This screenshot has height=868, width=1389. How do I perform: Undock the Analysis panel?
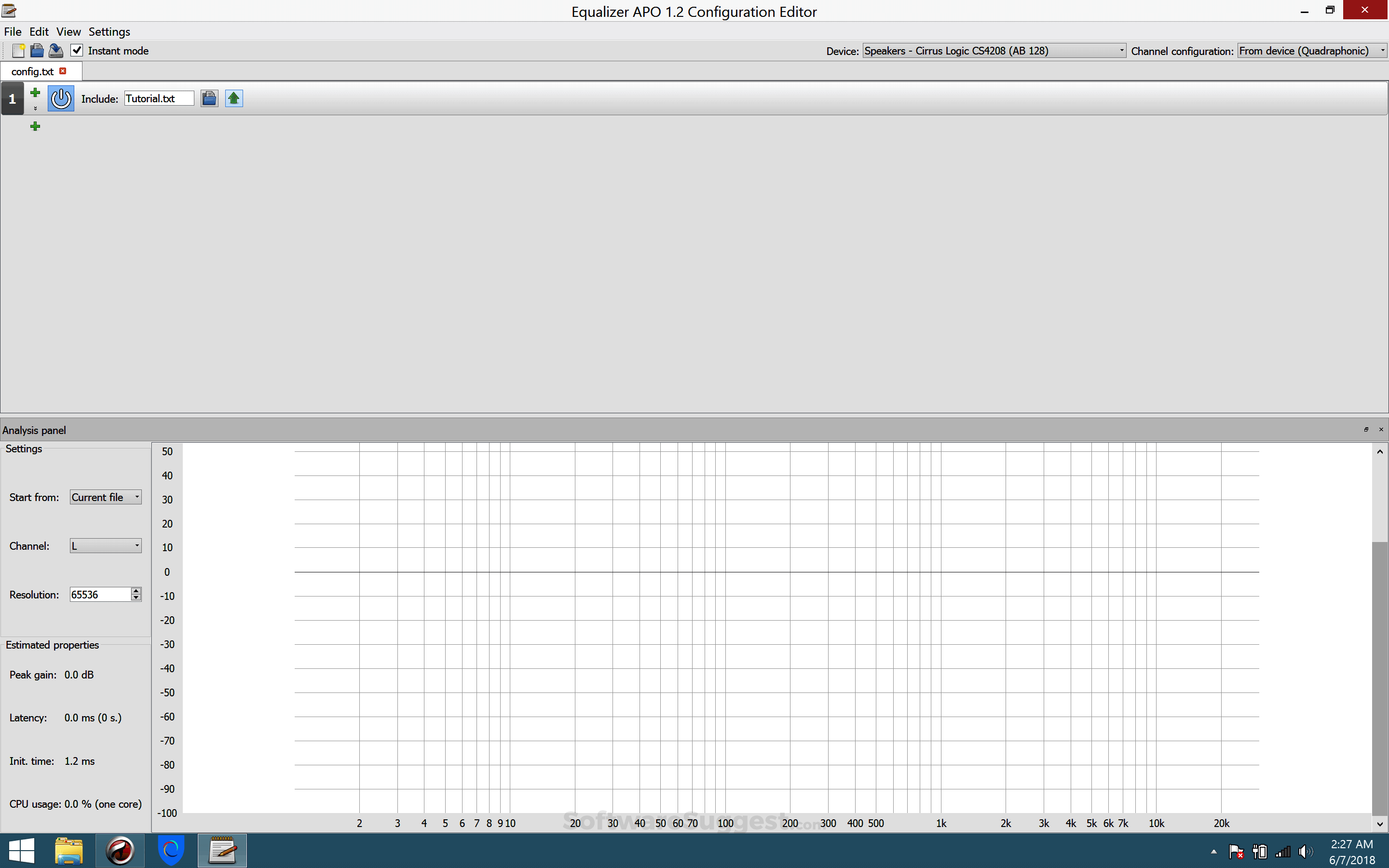(x=1367, y=429)
